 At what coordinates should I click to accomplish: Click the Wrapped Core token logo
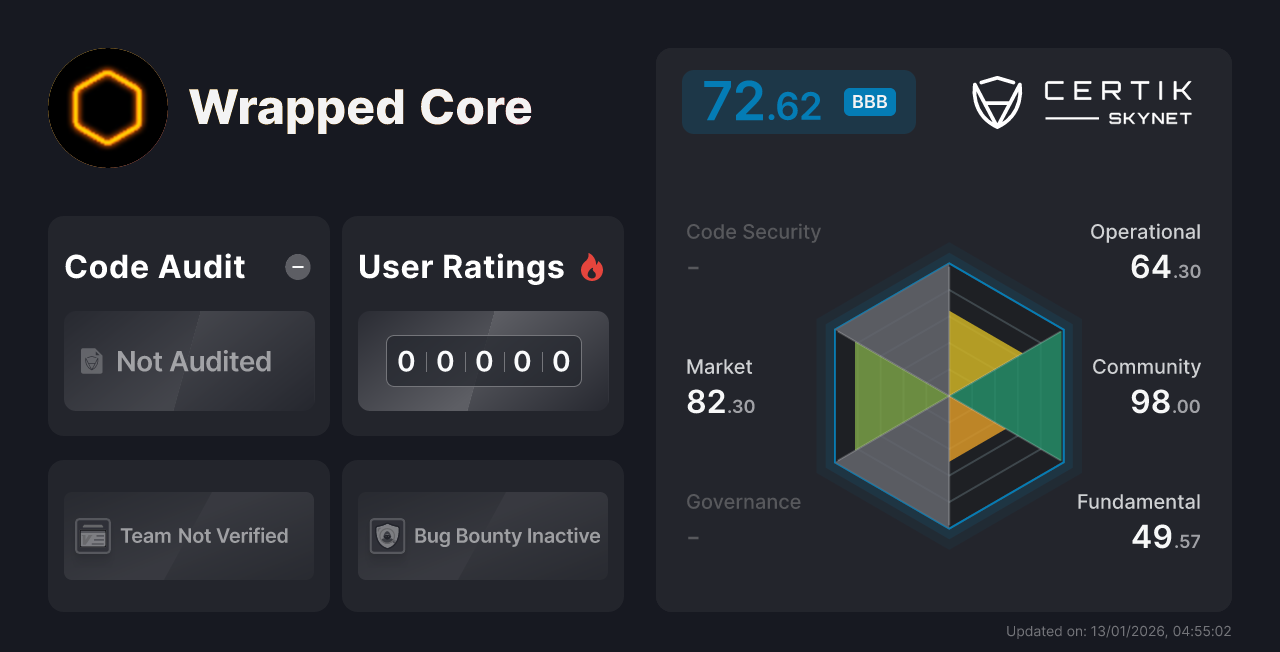click(x=107, y=108)
